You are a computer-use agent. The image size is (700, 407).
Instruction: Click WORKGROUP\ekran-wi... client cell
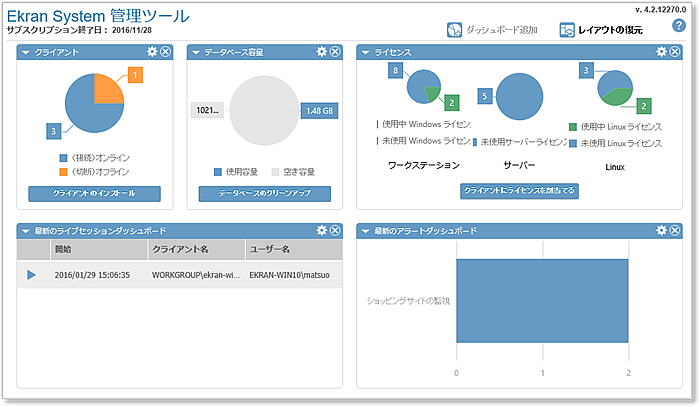[x=196, y=275]
